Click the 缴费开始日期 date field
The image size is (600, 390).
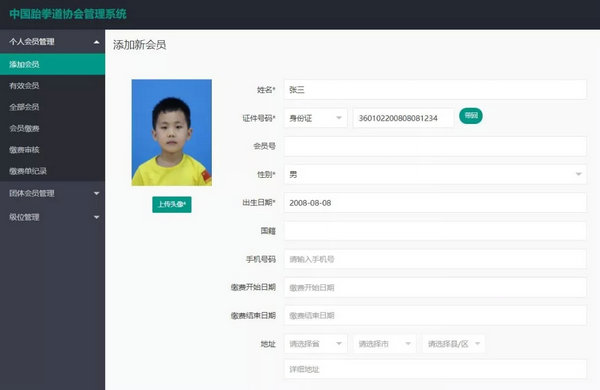click(435, 287)
